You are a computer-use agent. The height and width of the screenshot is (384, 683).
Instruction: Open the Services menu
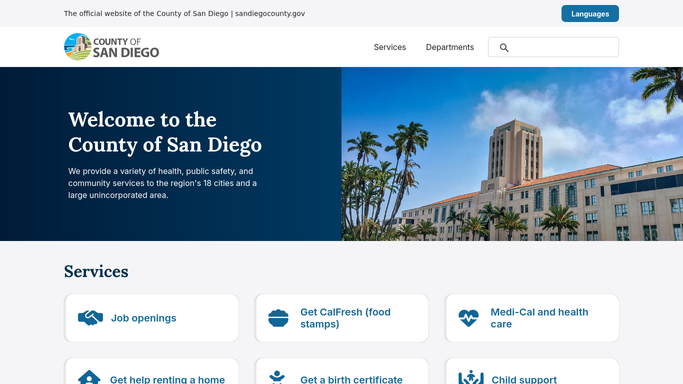pos(390,47)
